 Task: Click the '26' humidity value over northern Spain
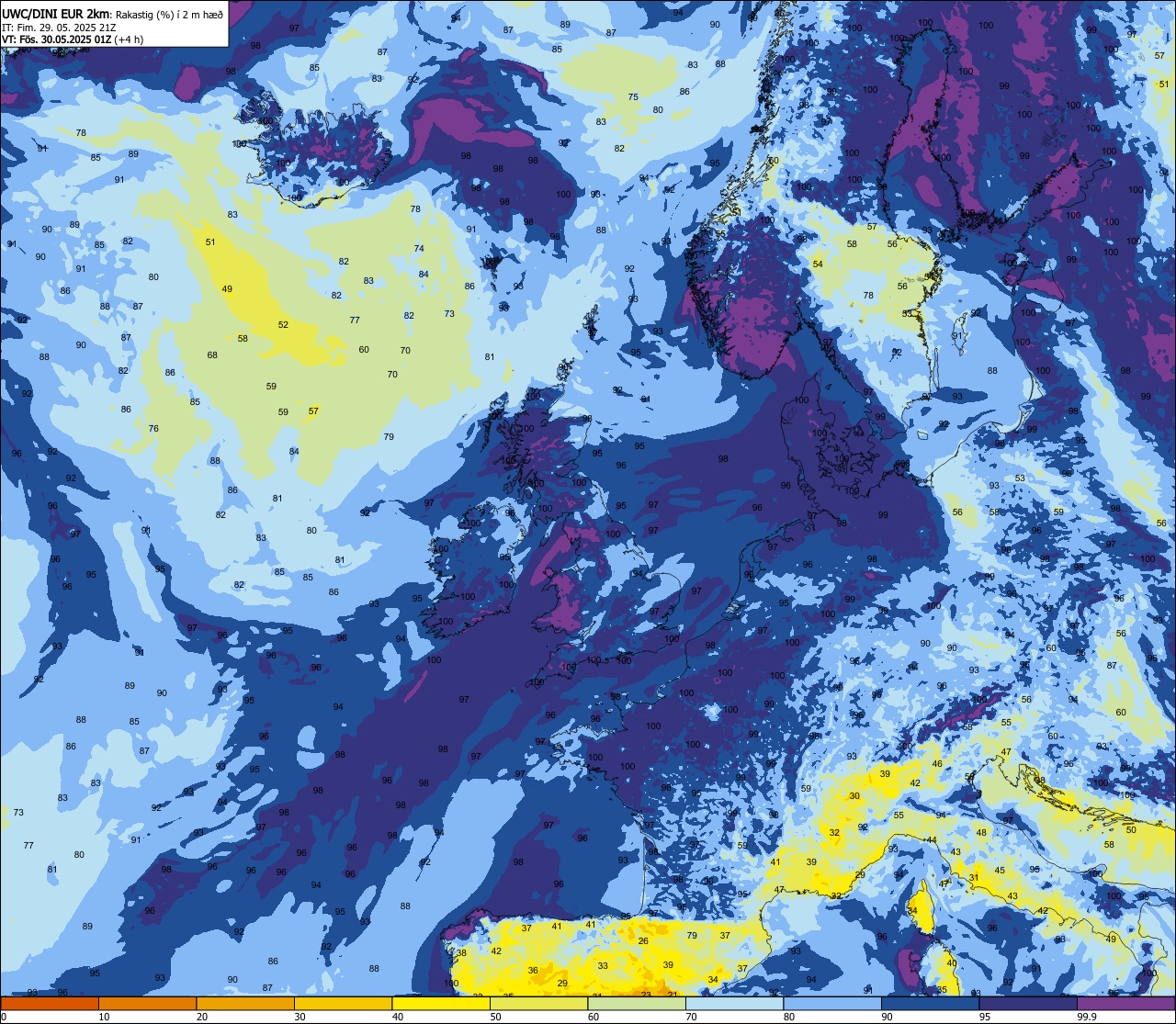643,941
